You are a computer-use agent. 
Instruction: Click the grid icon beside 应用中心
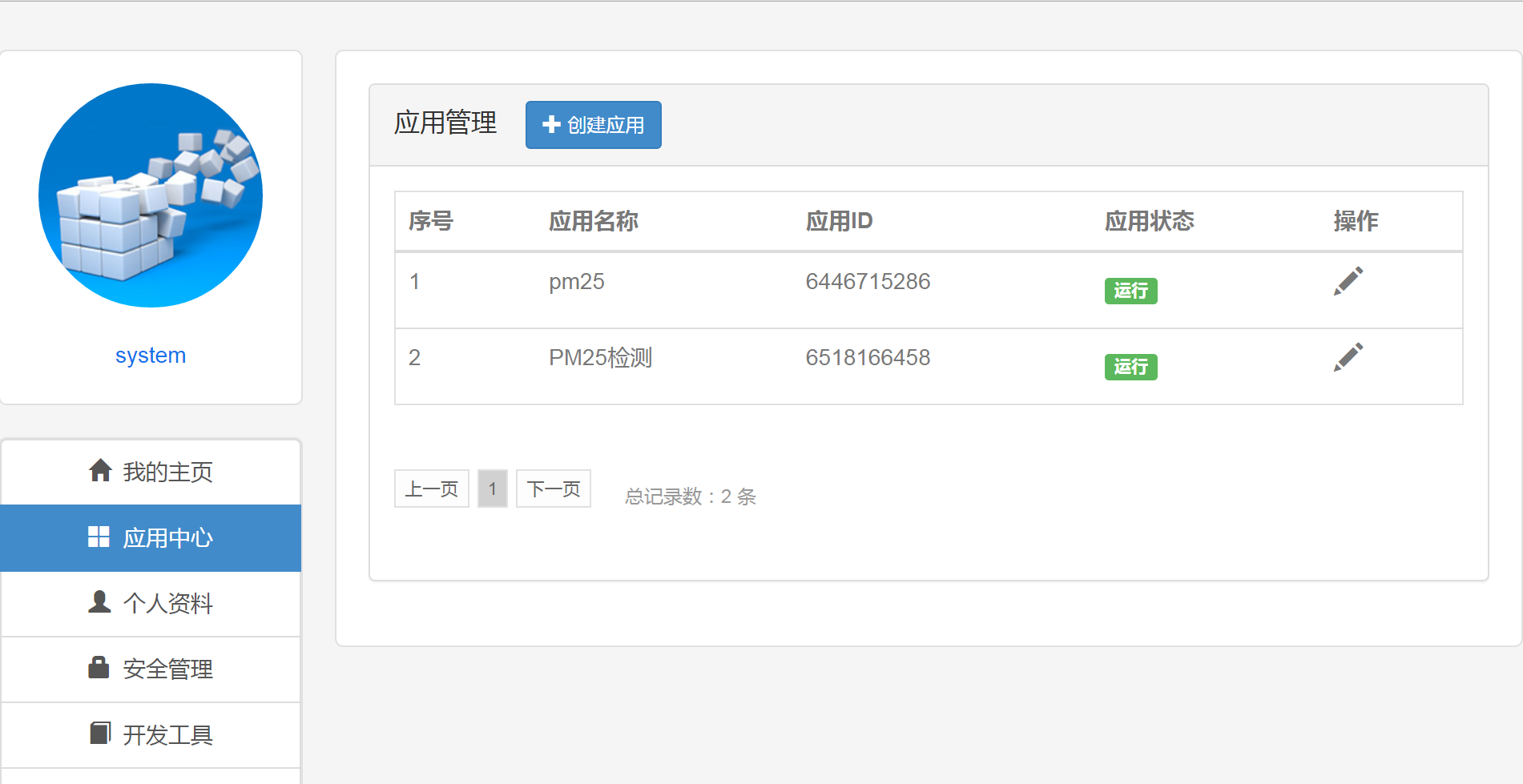click(x=99, y=537)
